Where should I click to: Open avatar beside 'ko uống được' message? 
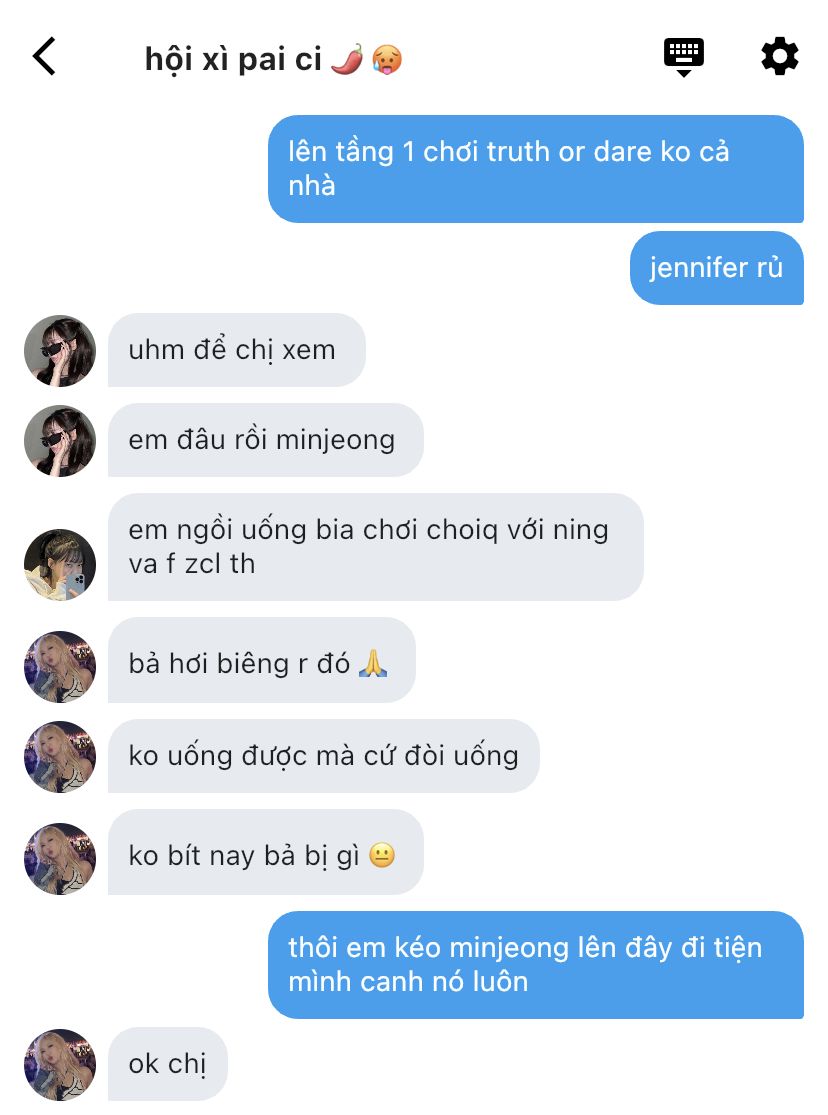click(60, 757)
